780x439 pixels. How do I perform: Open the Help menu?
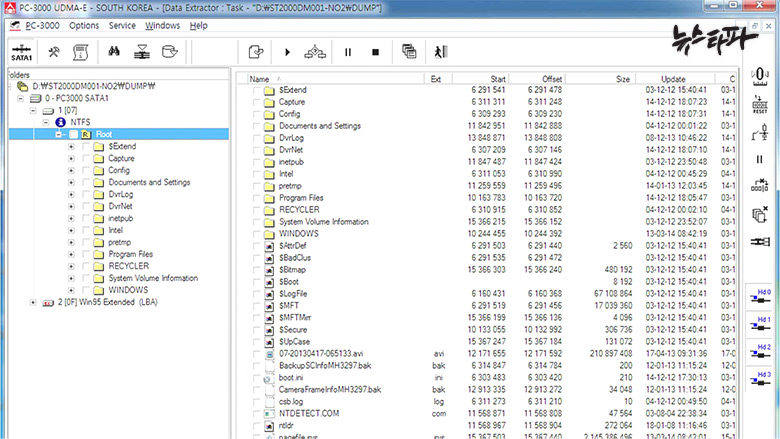pyautogui.click(x=198, y=25)
